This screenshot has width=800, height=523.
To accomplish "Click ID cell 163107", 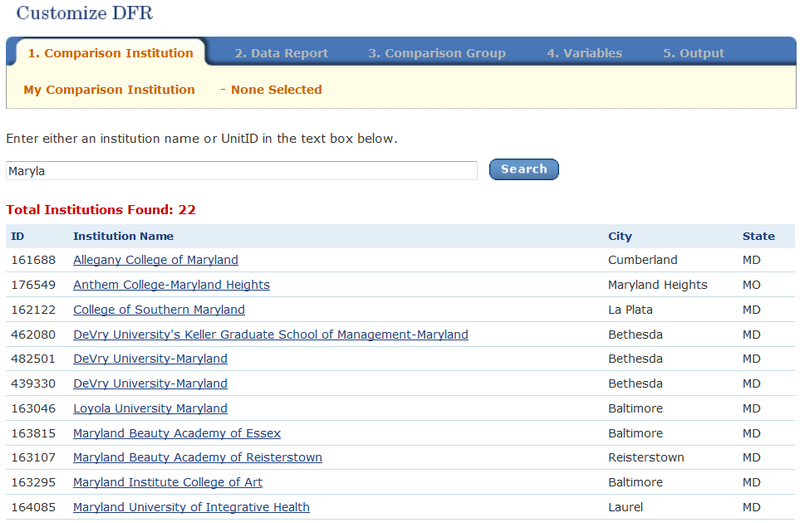I will [x=33, y=458].
